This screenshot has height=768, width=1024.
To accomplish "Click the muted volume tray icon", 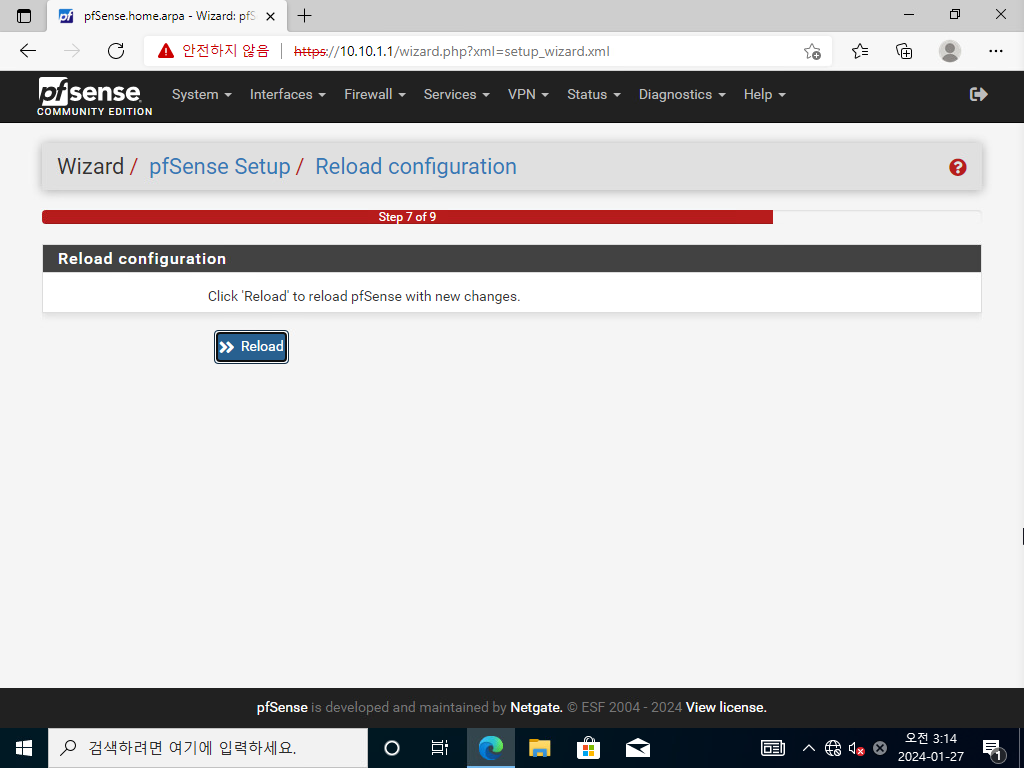I will point(856,748).
